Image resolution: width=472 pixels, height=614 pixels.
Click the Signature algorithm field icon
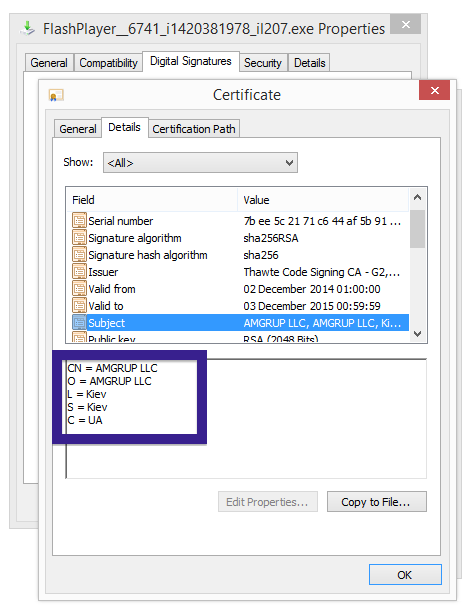click(79, 238)
